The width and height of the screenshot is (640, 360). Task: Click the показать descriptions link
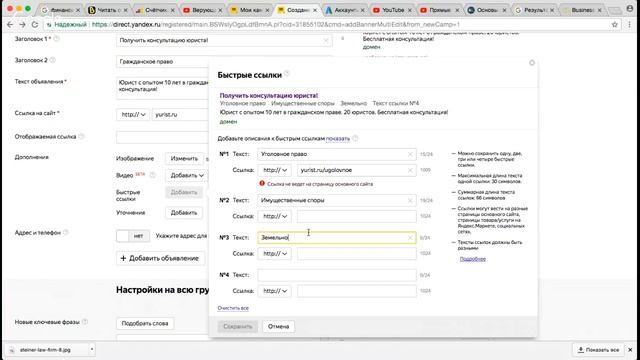click(338, 138)
